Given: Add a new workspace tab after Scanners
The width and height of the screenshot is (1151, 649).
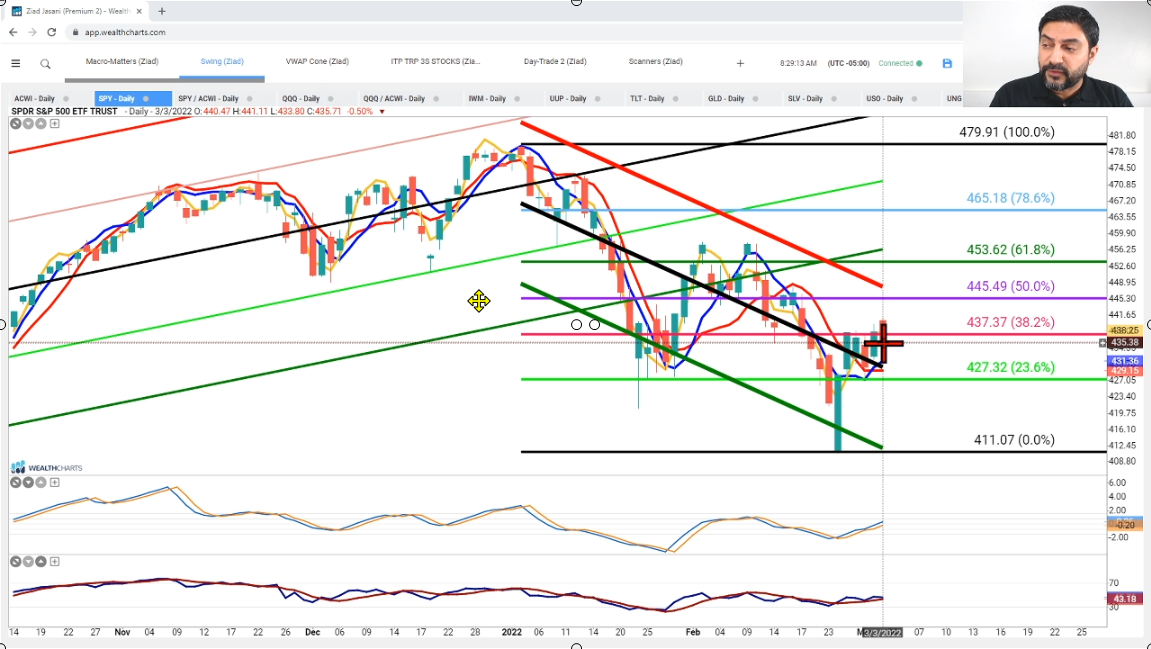Looking at the screenshot, I should pyautogui.click(x=740, y=63).
